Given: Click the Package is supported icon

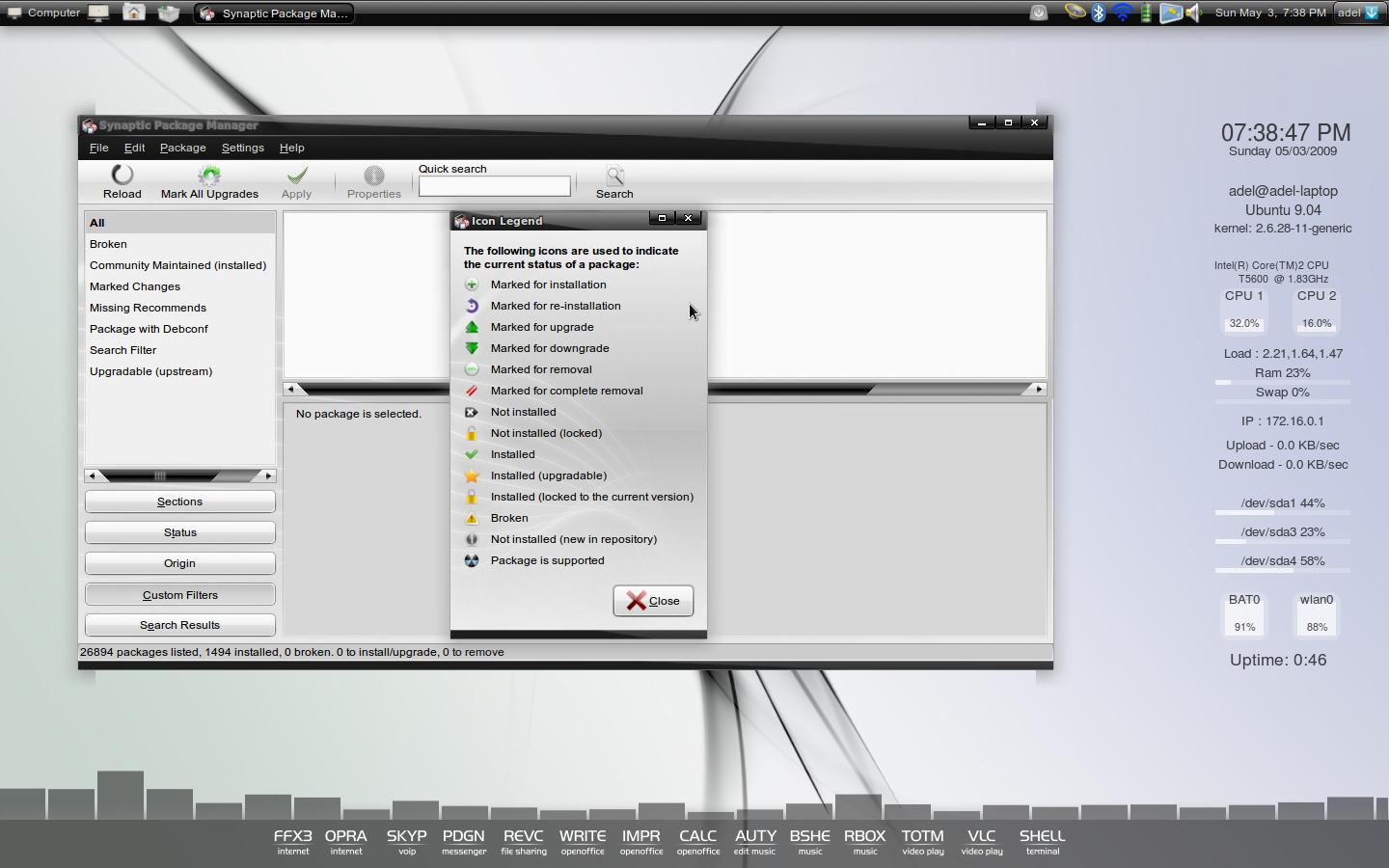Looking at the screenshot, I should tap(472, 560).
